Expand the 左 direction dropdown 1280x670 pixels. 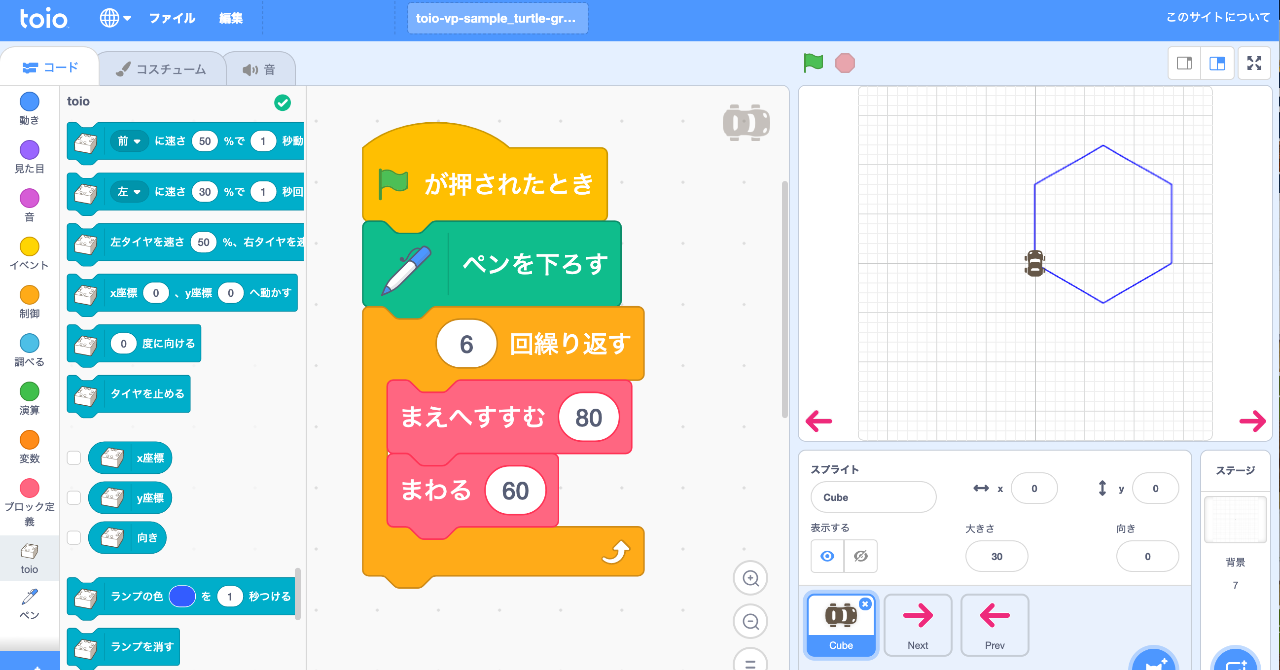tap(129, 191)
